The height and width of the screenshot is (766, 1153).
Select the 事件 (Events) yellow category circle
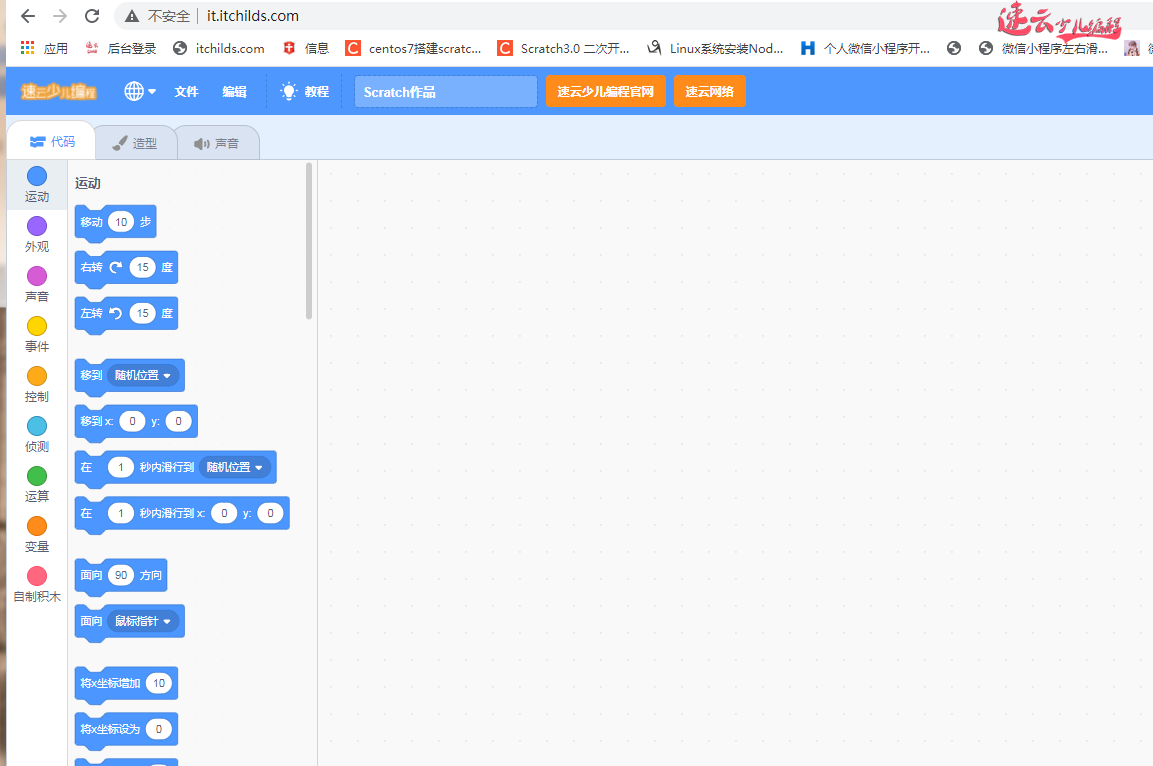pos(37,326)
